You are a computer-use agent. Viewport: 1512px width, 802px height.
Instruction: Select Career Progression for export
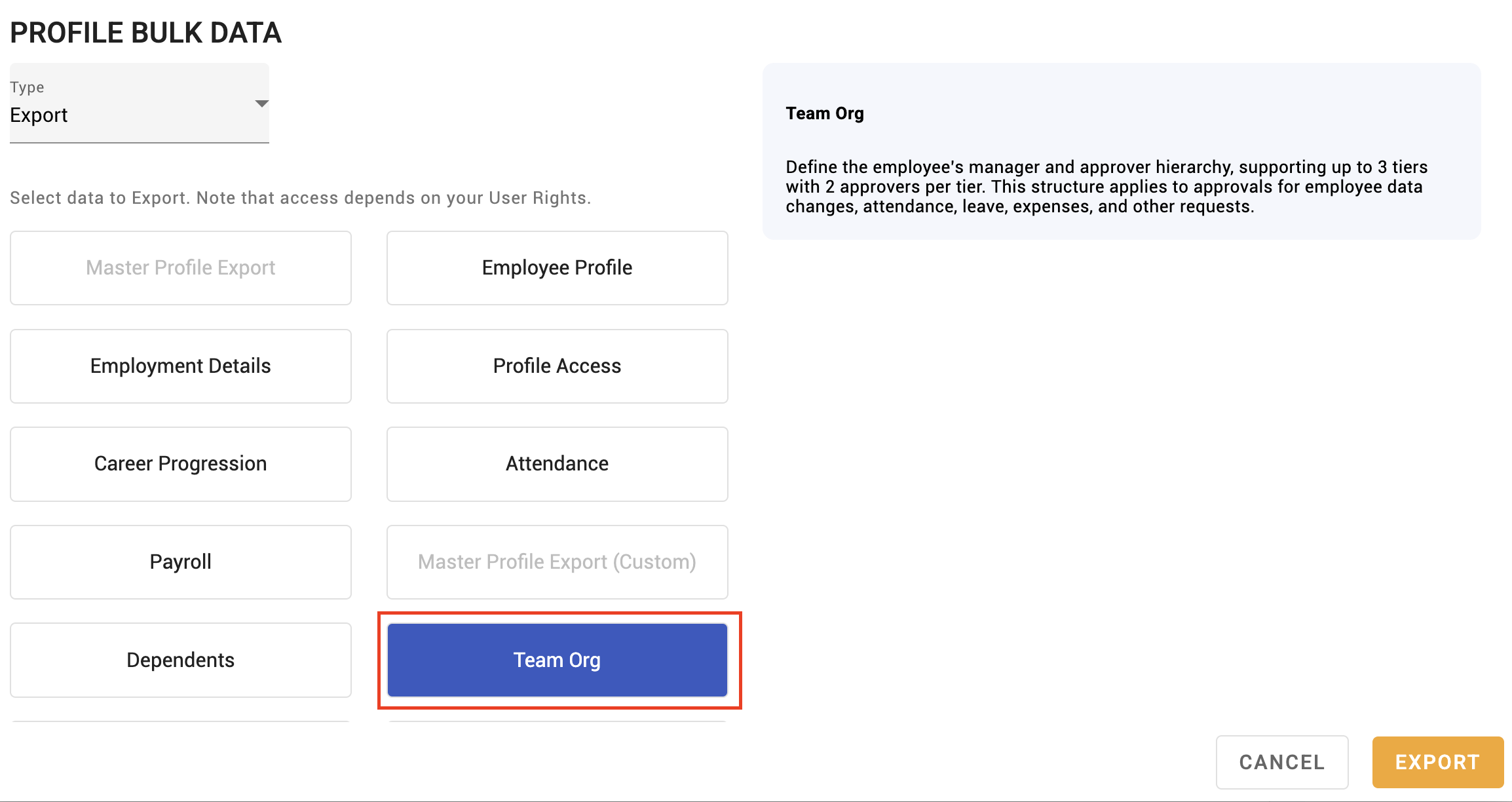pos(181,464)
